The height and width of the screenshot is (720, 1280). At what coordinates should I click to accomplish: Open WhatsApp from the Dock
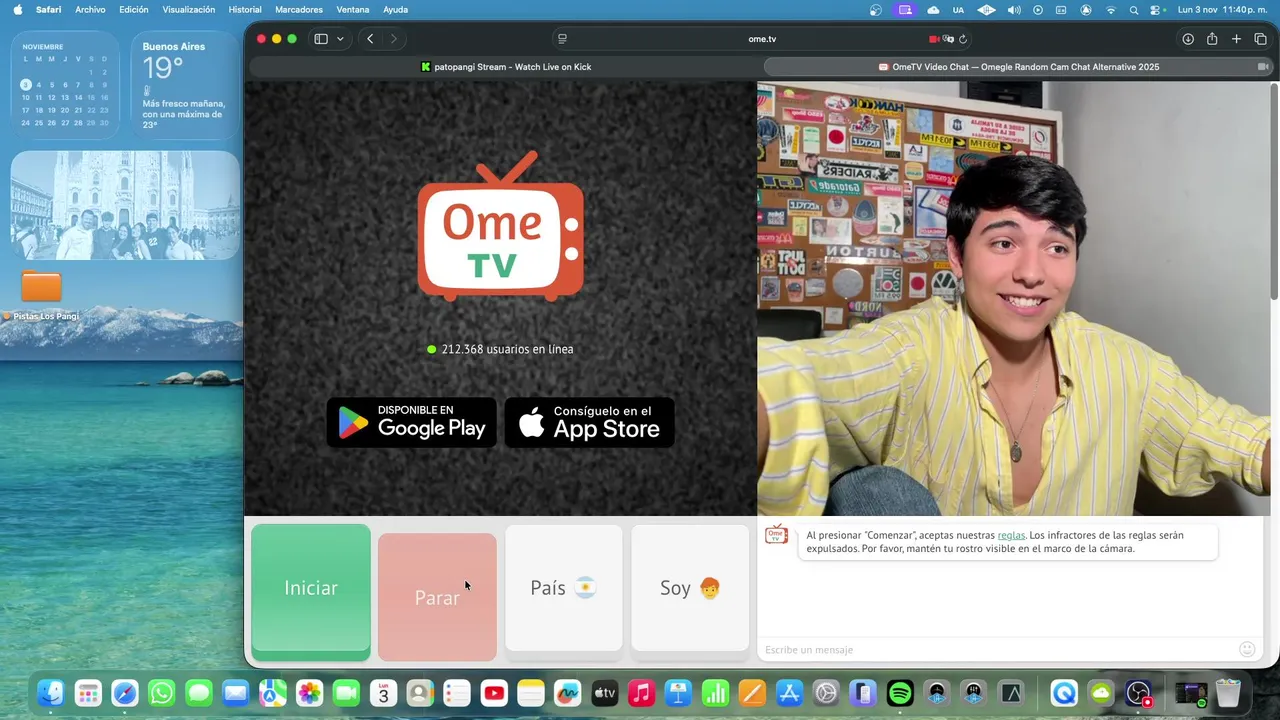[x=162, y=693]
